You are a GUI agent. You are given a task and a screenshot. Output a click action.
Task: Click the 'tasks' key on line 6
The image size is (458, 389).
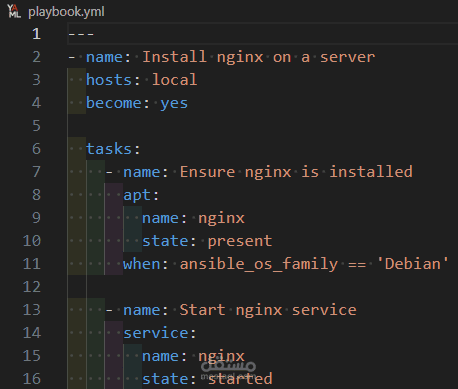(109, 149)
